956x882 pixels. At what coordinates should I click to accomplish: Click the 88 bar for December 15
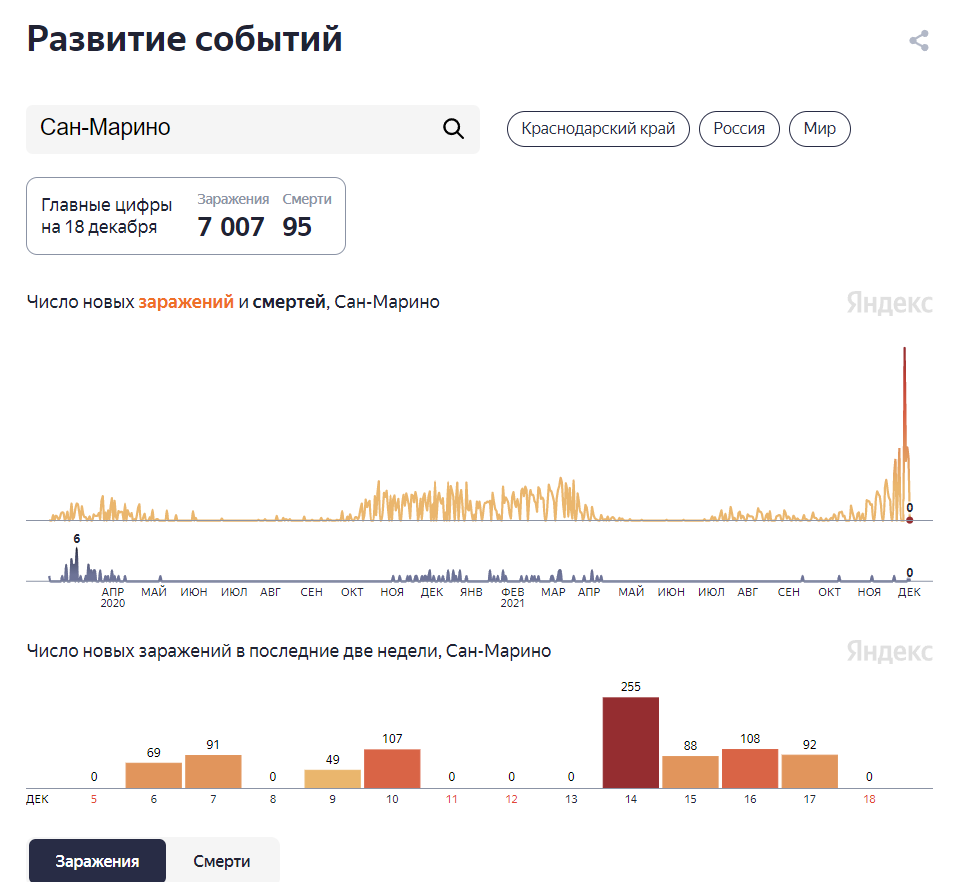pyautogui.click(x=690, y=772)
